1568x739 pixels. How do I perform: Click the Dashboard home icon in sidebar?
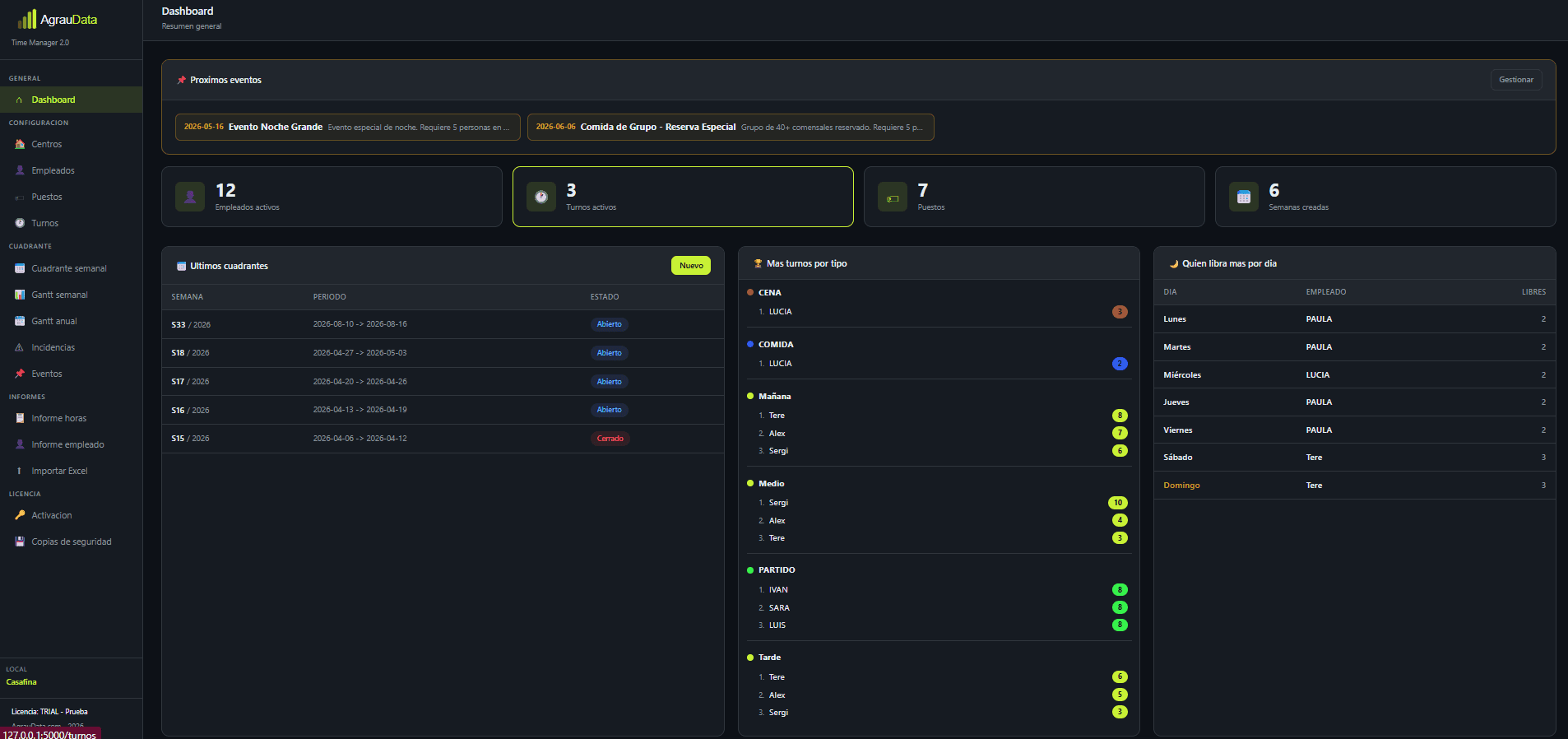20,100
